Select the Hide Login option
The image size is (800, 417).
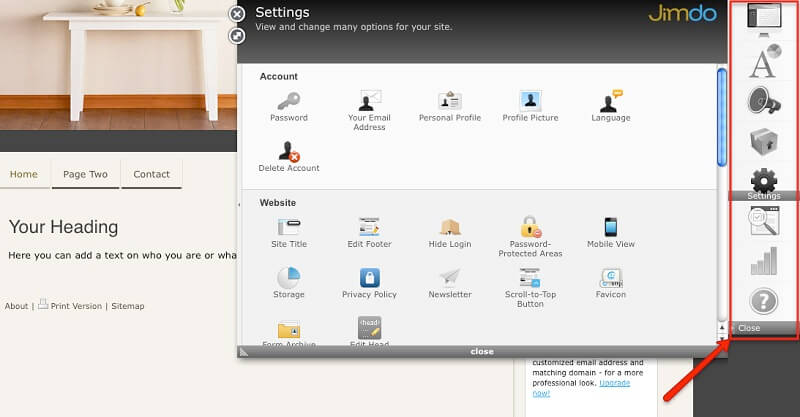coord(449,233)
